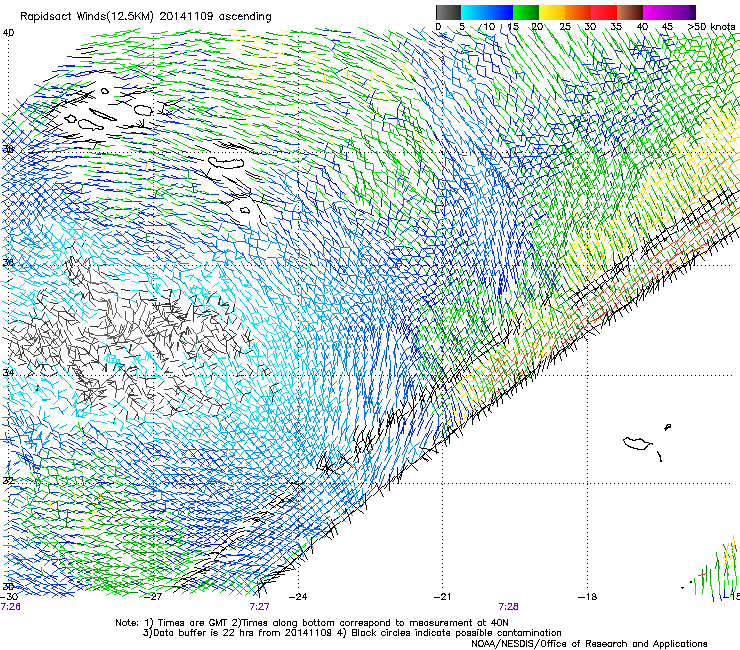Click the purple '7:27' time label
The width and height of the screenshot is (740, 650).
tap(260, 607)
